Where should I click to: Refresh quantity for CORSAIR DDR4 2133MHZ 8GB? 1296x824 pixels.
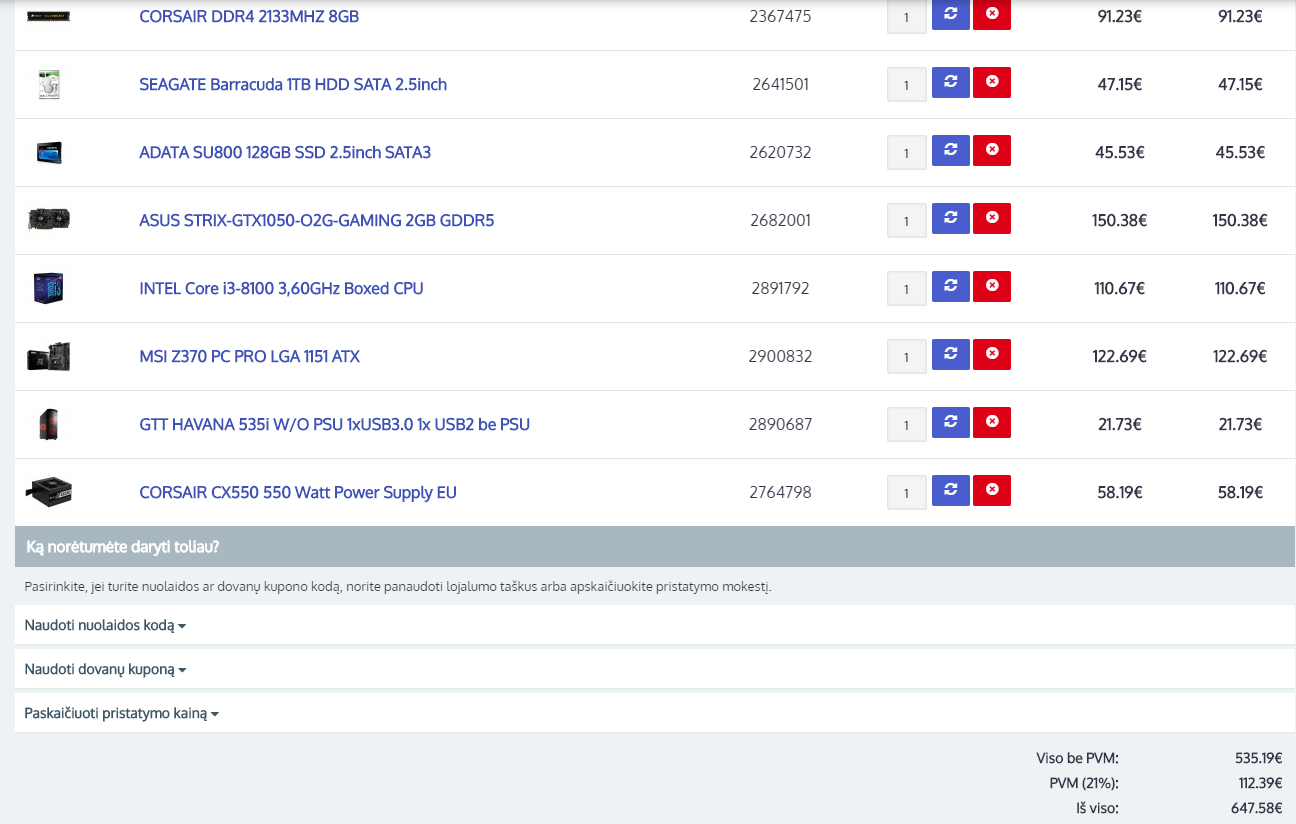tap(951, 14)
